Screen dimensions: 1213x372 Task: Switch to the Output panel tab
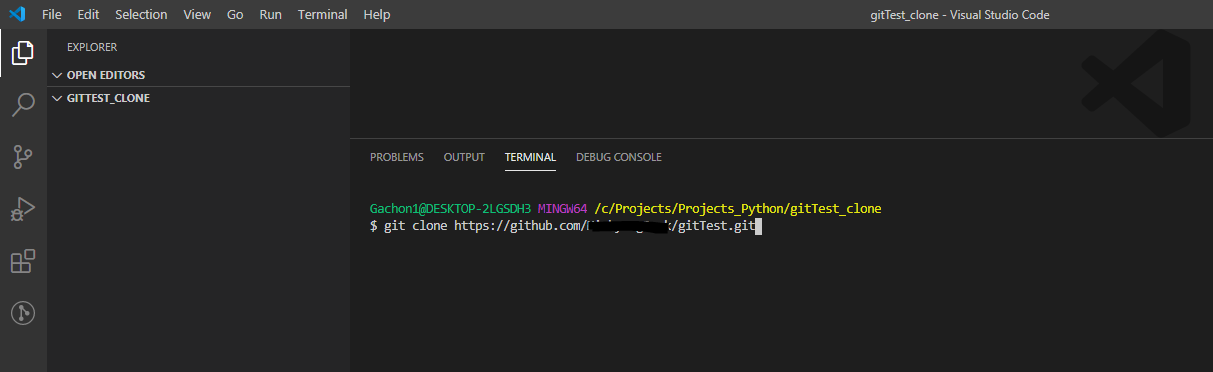pyautogui.click(x=464, y=157)
